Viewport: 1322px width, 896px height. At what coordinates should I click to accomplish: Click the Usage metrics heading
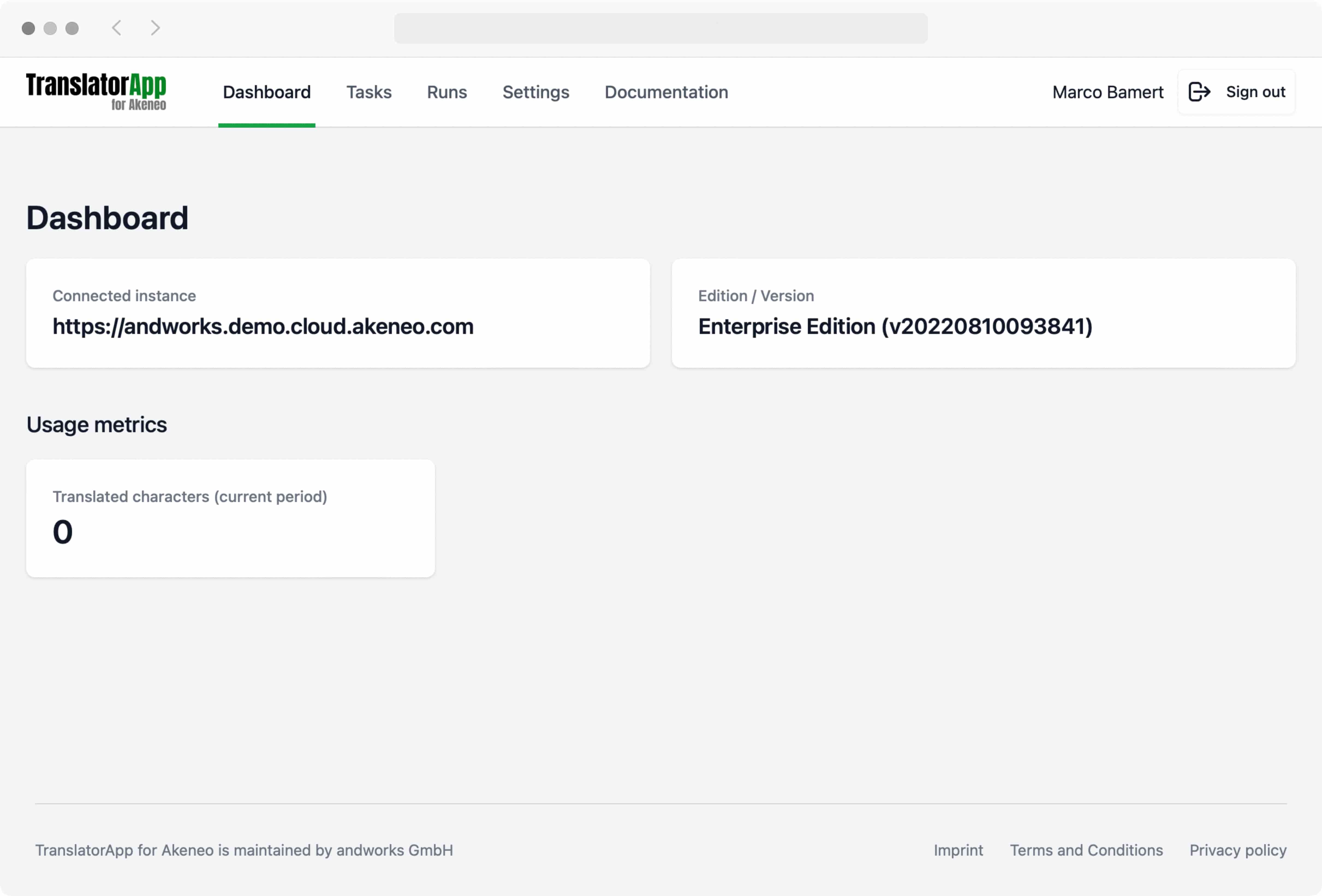point(96,424)
